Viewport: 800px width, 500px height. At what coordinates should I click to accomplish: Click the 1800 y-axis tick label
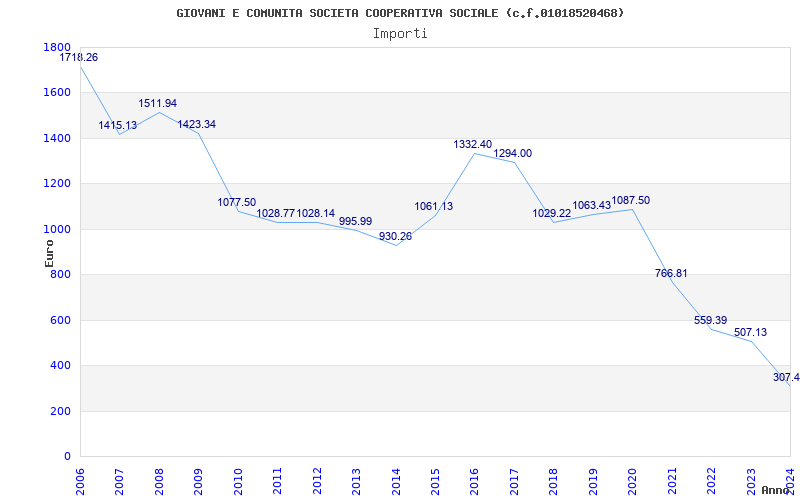coord(57,47)
